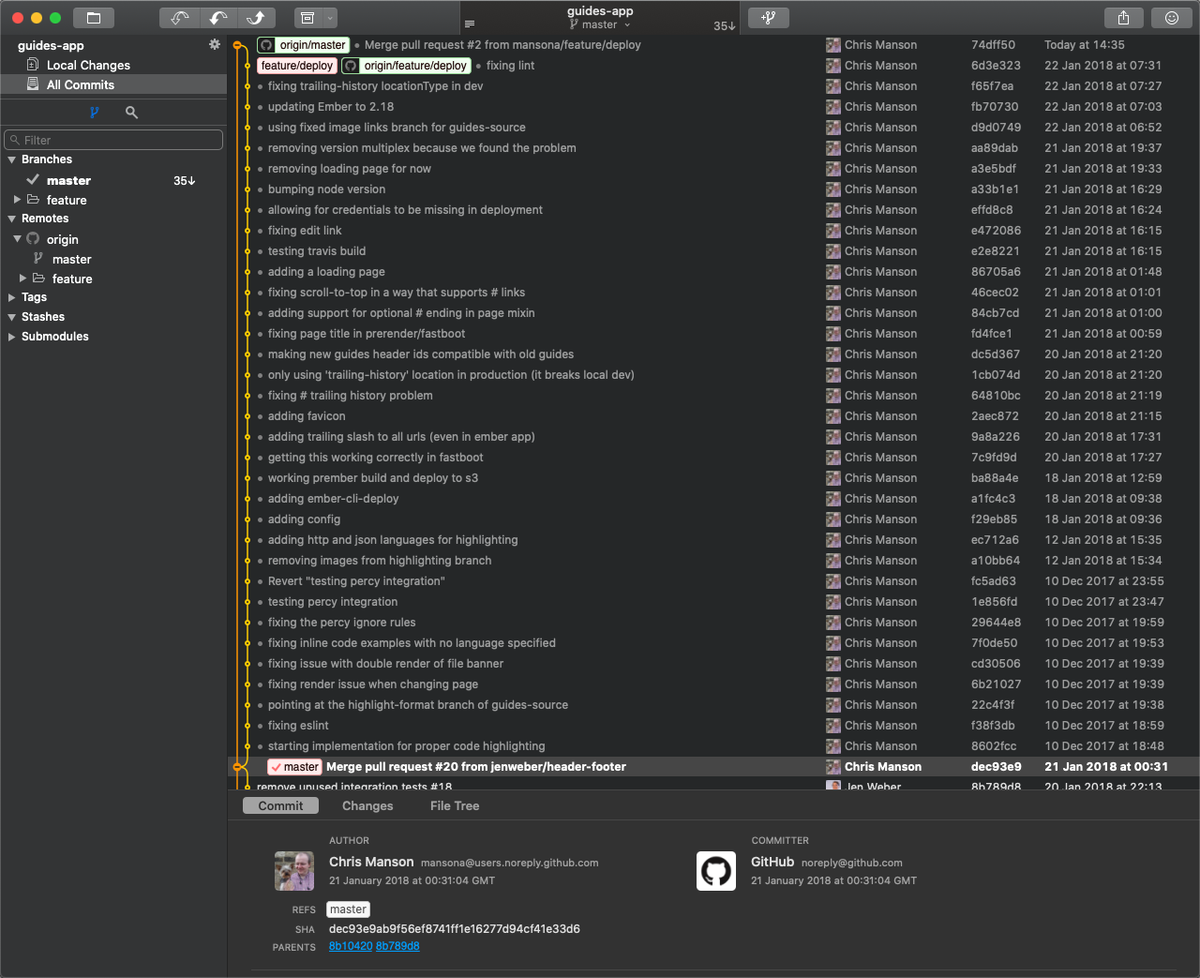Click the Push toolbar button
This screenshot has width=1200, height=978.
[258, 17]
